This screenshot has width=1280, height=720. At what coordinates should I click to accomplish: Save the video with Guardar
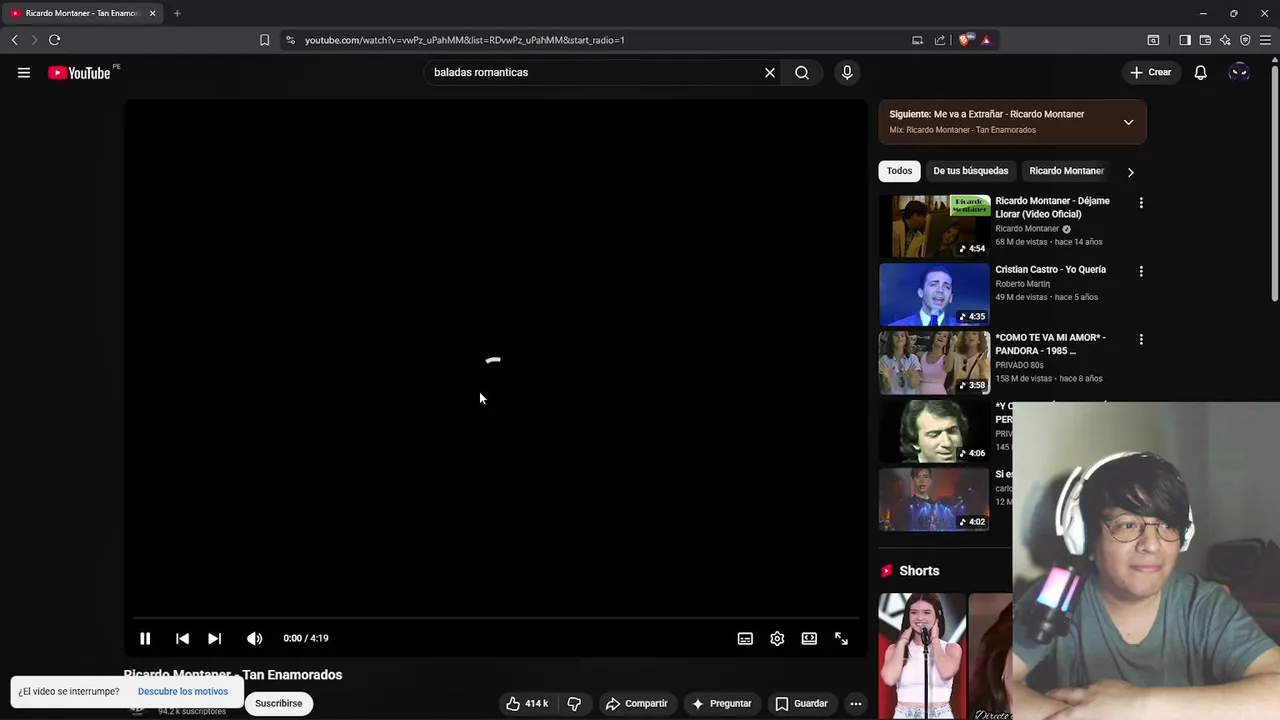click(x=802, y=703)
